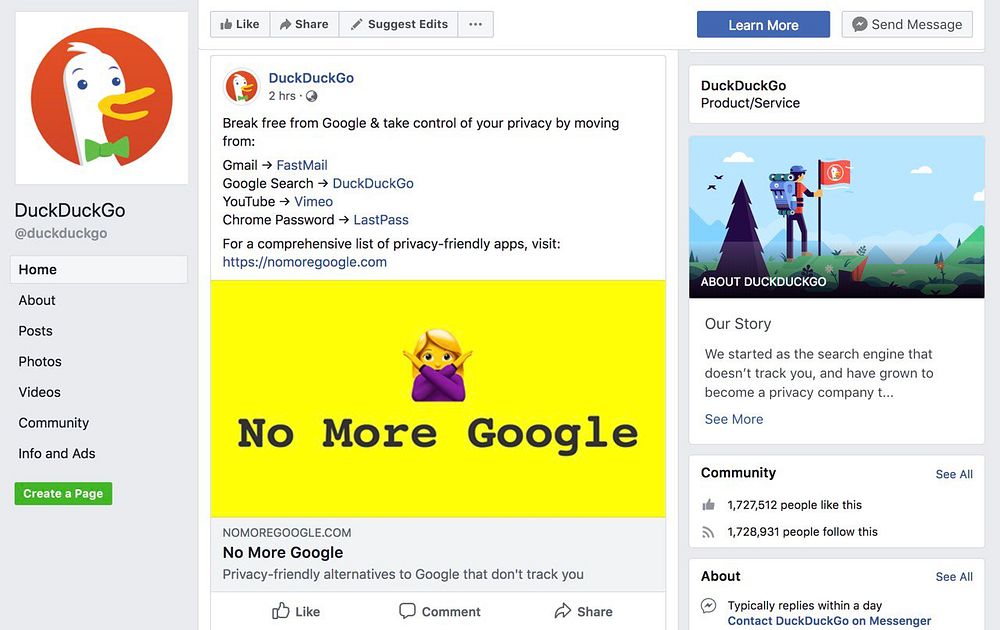Click the NOMOREGOOGLE.COM domain text
Screen dimensions: 1000x630
(x=287, y=532)
